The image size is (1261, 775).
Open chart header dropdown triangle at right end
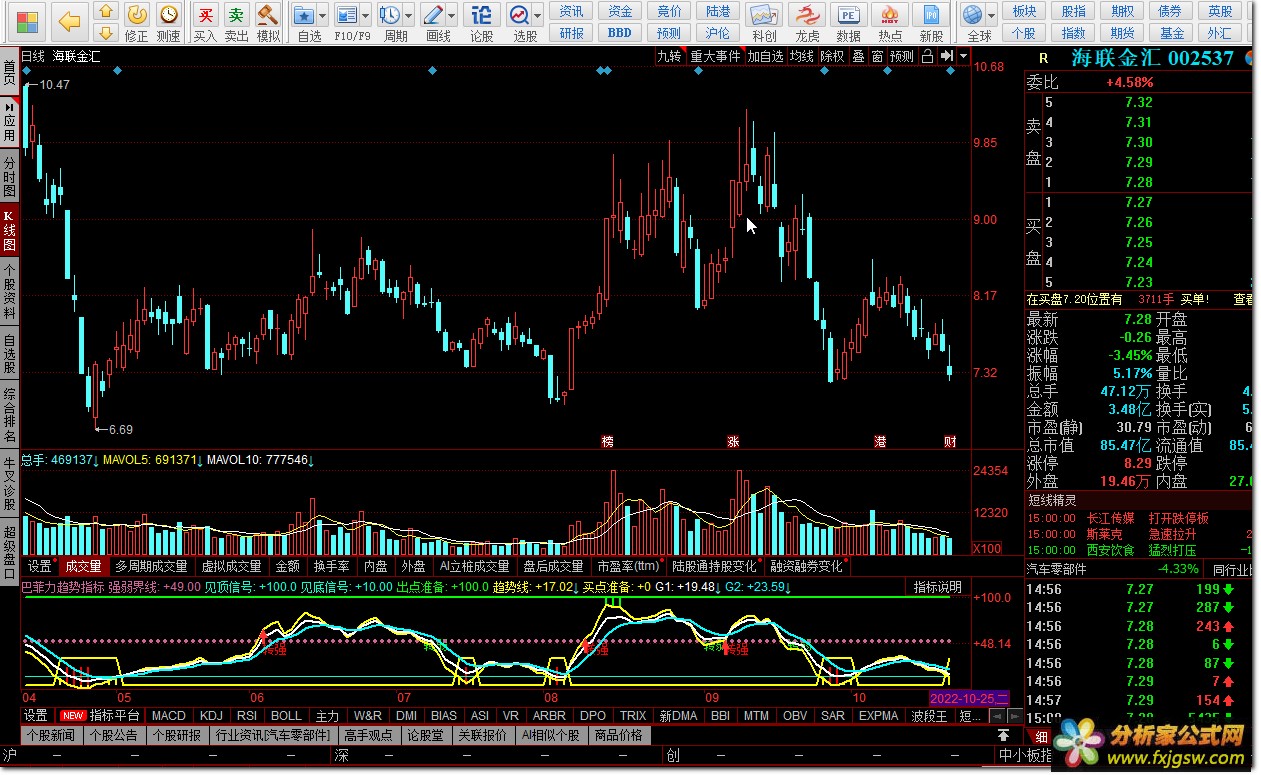[963, 56]
